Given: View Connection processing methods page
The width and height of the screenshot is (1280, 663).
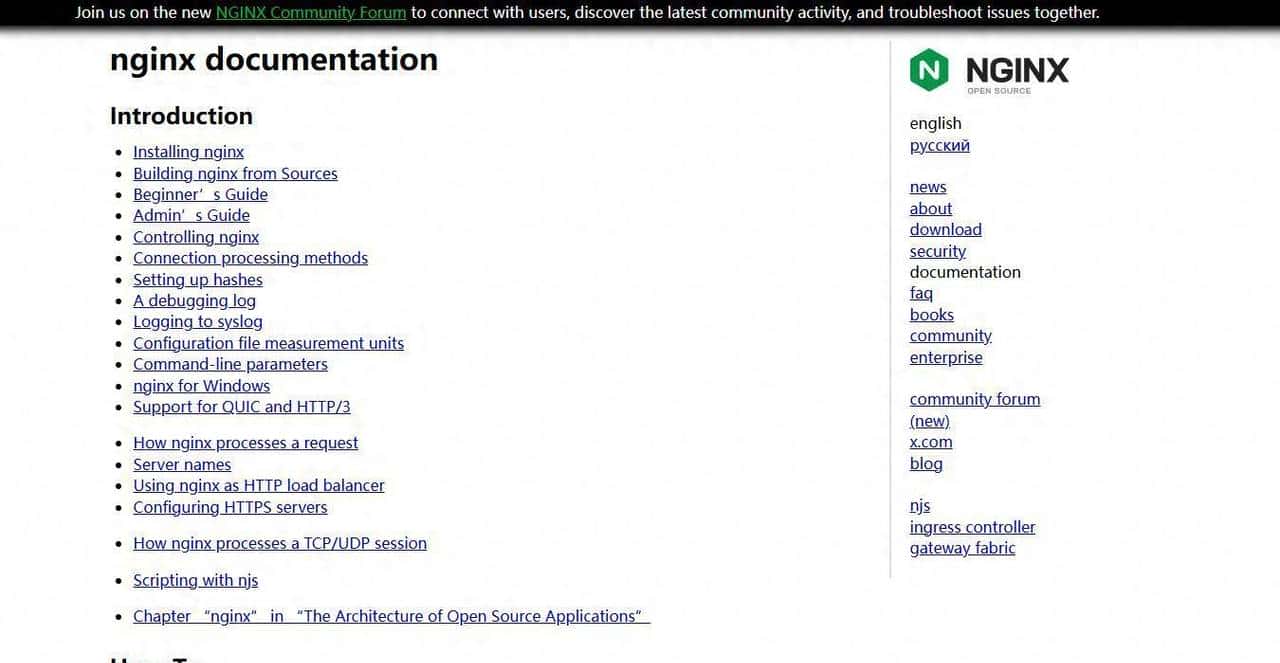Looking at the screenshot, I should pyautogui.click(x=250, y=258).
